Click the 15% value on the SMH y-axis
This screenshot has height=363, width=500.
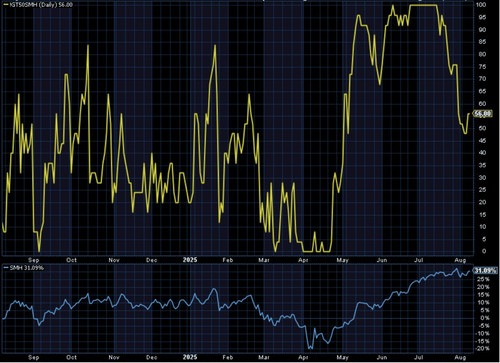[483, 295]
